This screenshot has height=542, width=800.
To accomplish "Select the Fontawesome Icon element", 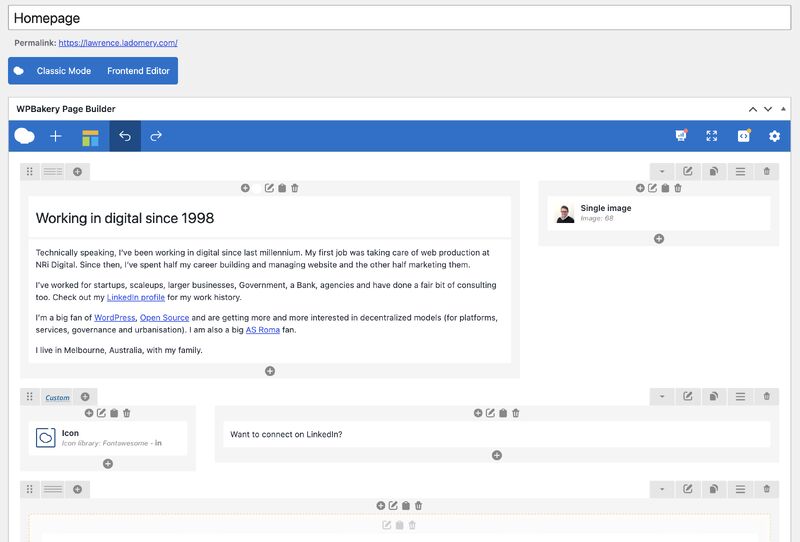I will coord(108,438).
